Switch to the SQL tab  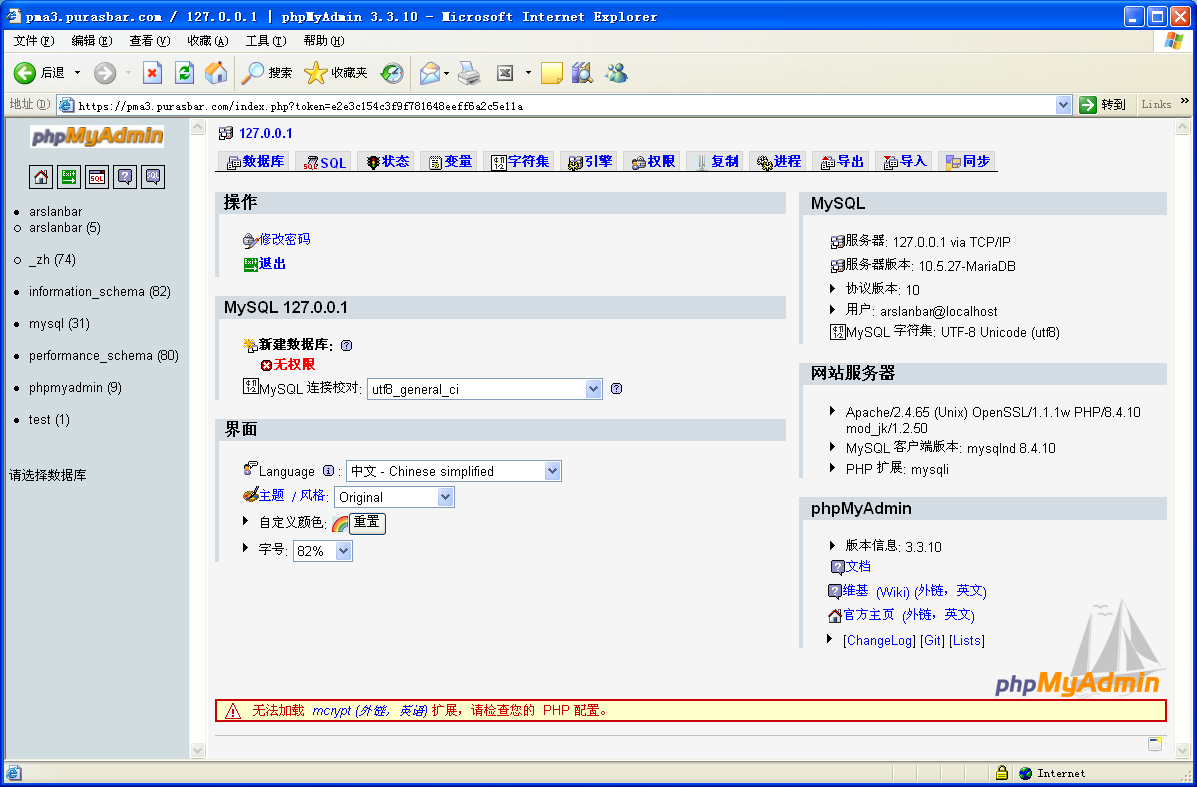coord(324,162)
